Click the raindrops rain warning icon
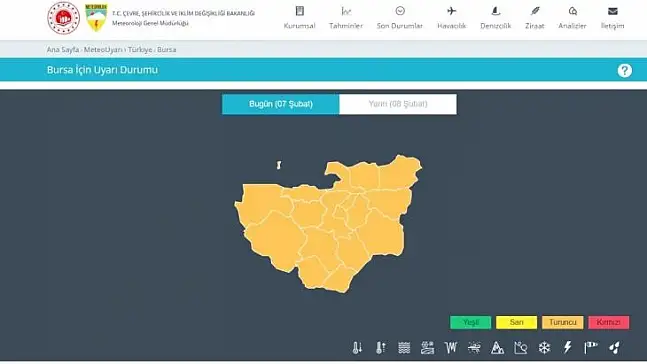 click(x=614, y=347)
